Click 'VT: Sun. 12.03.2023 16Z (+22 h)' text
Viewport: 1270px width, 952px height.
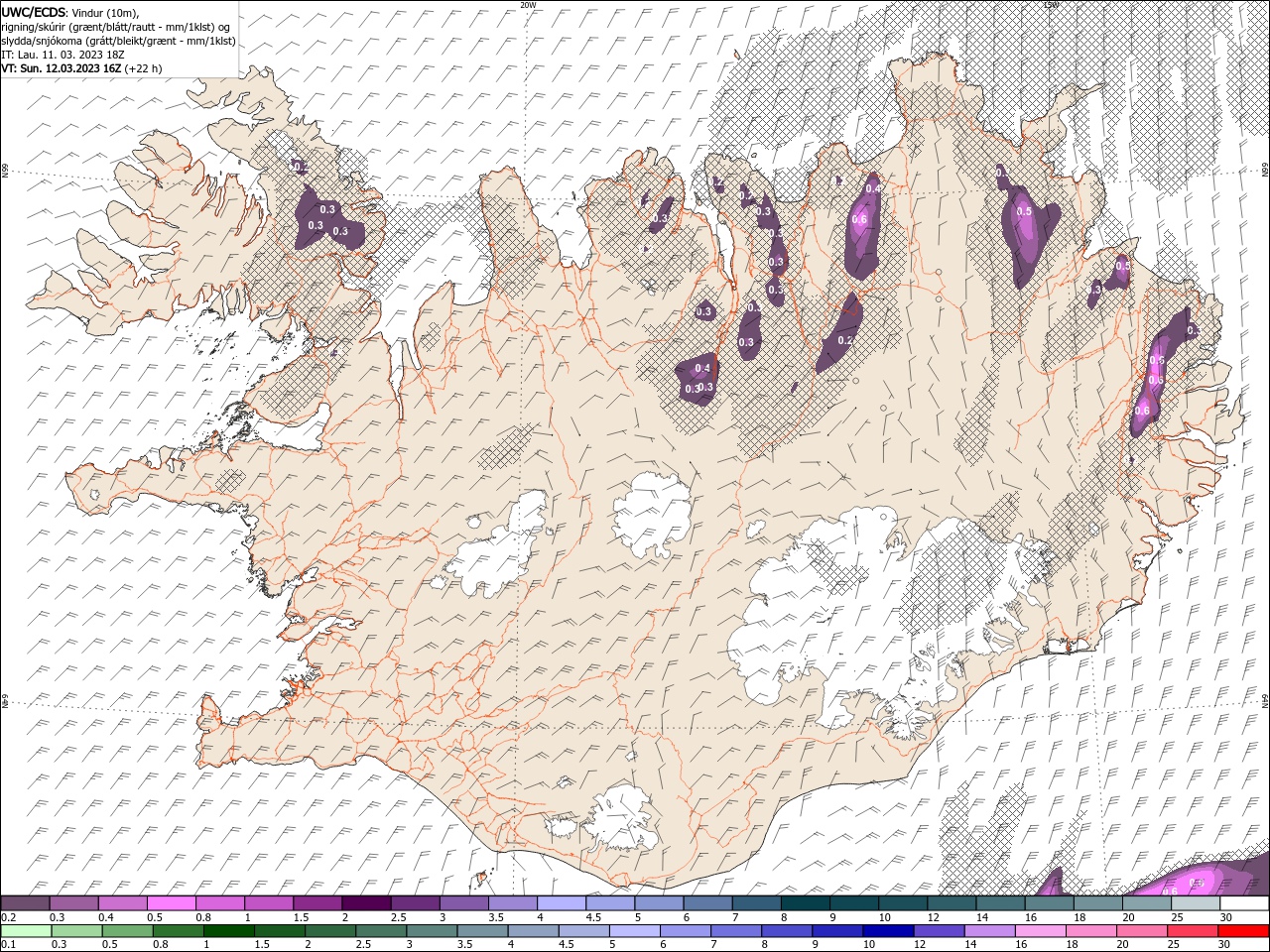(81, 68)
